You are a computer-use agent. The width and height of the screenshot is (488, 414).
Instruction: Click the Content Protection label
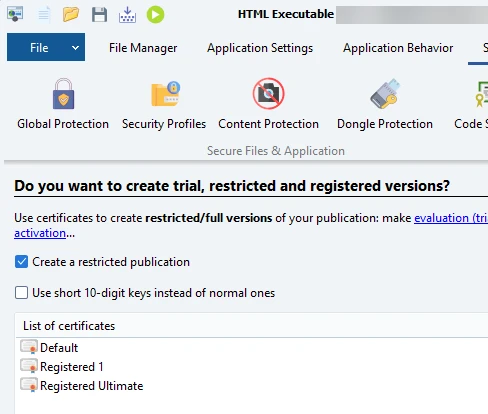(x=268, y=124)
